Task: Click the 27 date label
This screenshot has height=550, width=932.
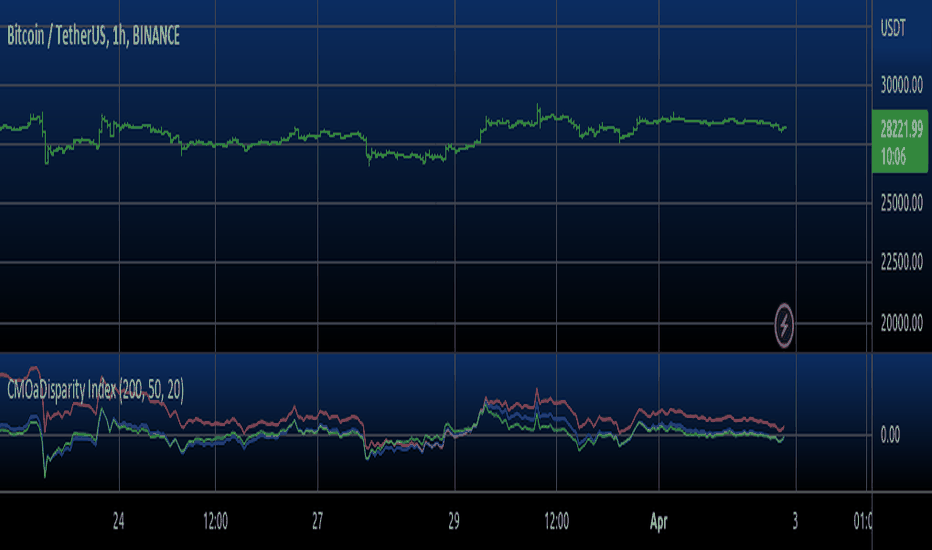Action: pyautogui.click(x=317, y=521)
